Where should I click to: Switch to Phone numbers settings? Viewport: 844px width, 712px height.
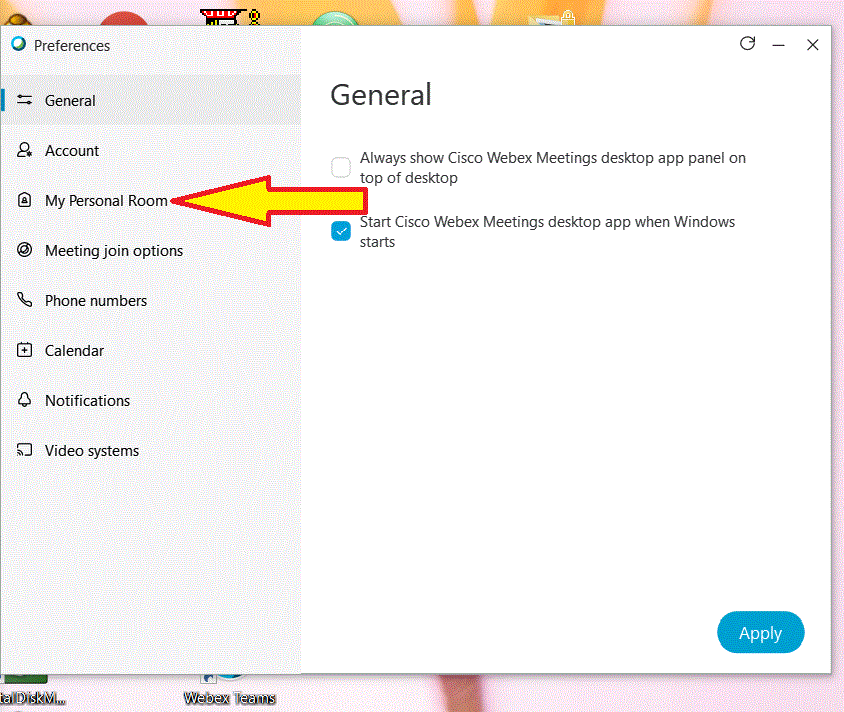[151, 300]
